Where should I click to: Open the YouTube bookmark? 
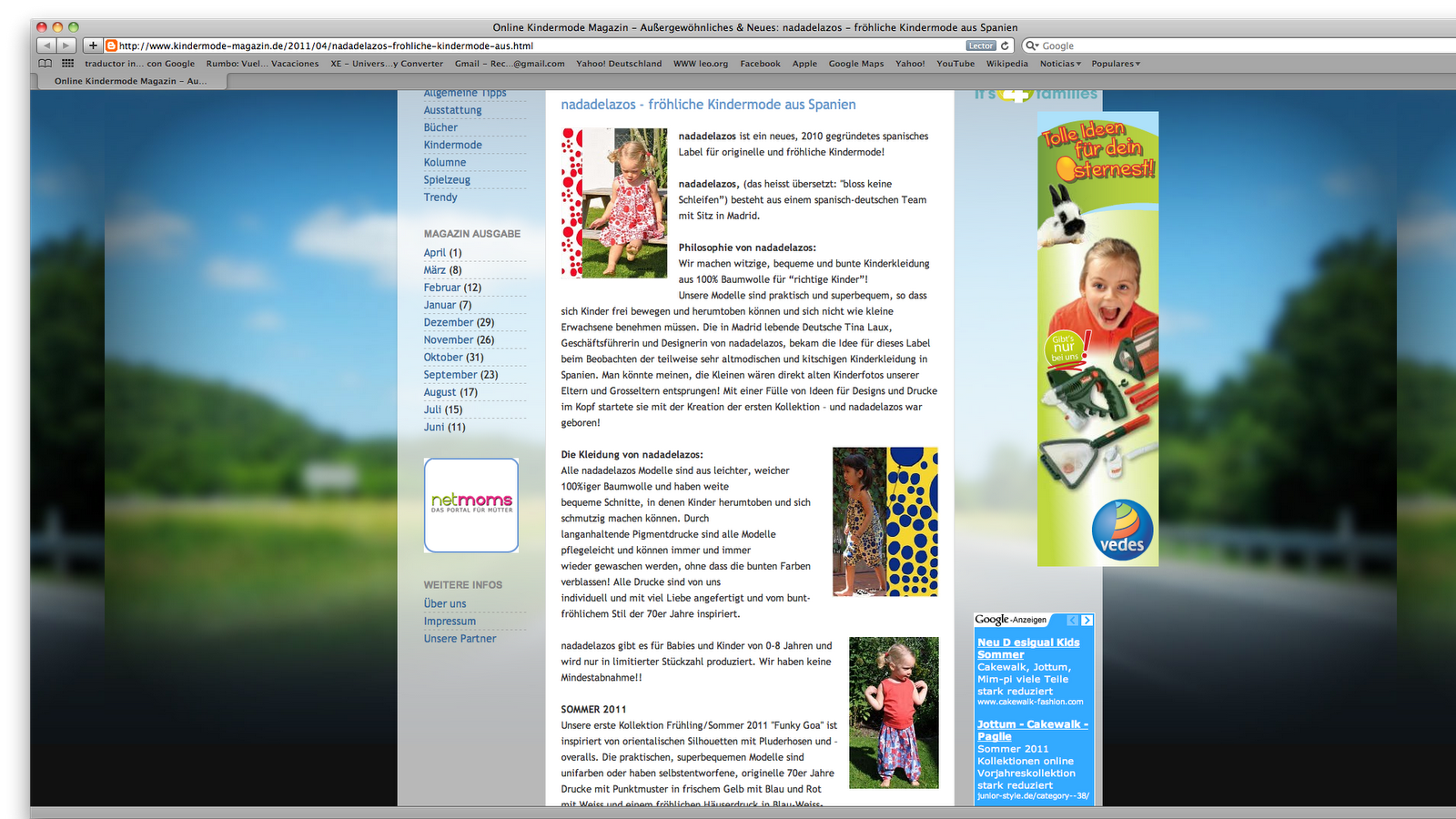pyautogui.click(x=955, y=64)
